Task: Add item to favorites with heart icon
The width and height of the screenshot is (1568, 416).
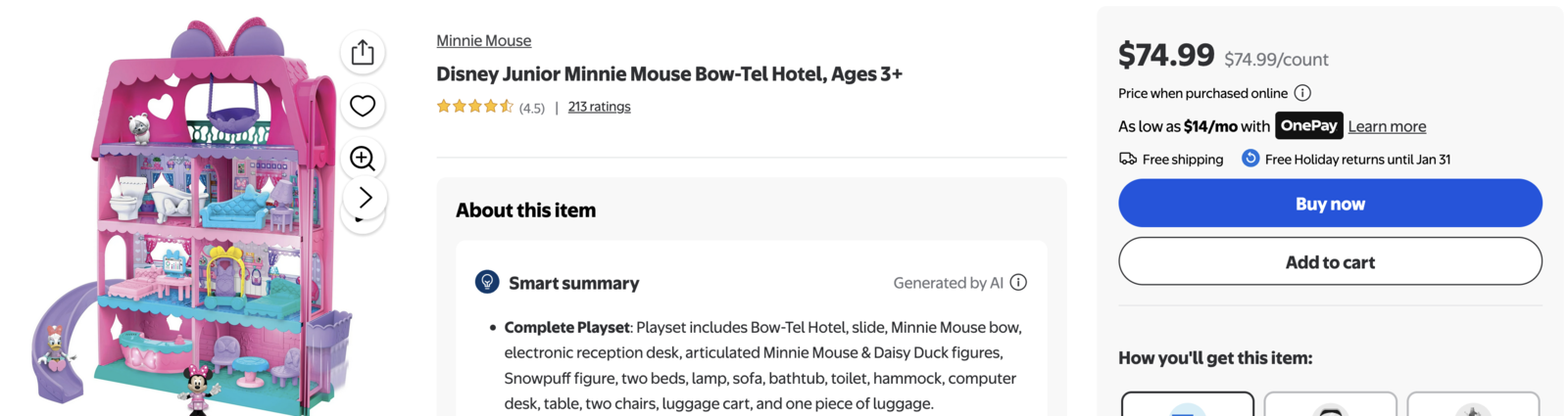Action: coord(363,106)
